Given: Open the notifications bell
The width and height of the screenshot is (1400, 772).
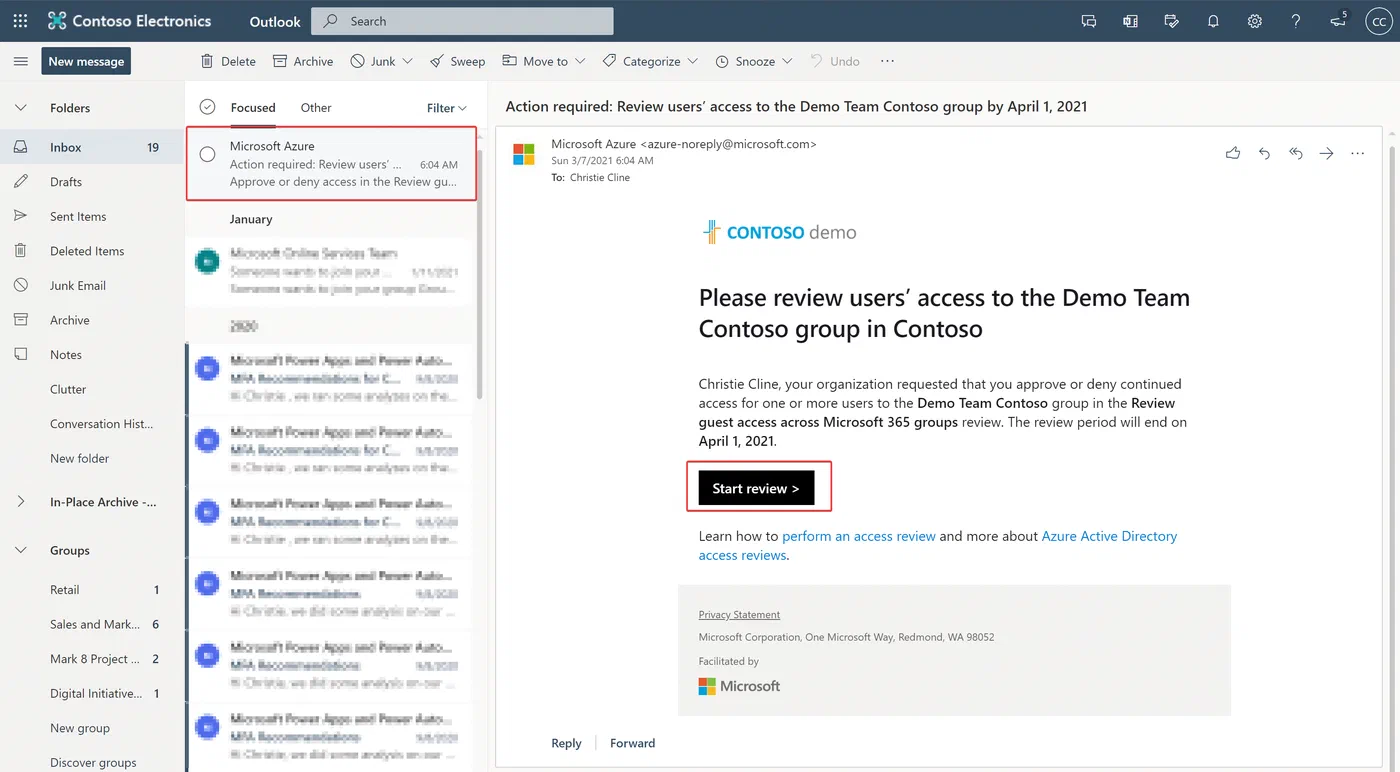Looking at the screenshot, I should [1213, 21].
